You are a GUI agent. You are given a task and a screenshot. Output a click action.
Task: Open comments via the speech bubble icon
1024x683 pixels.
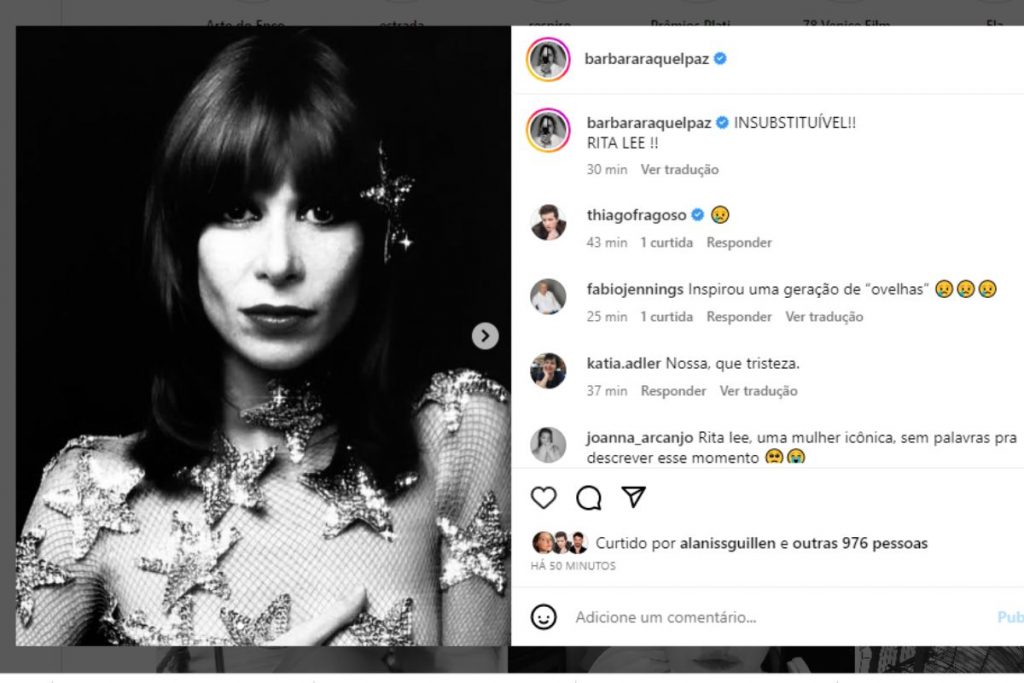588,497
